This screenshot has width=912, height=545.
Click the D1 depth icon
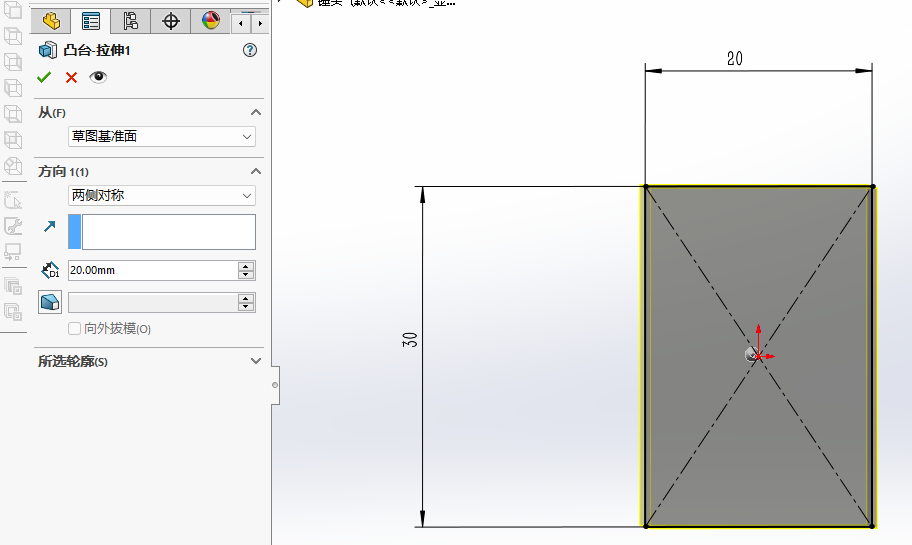click(50, 270)
